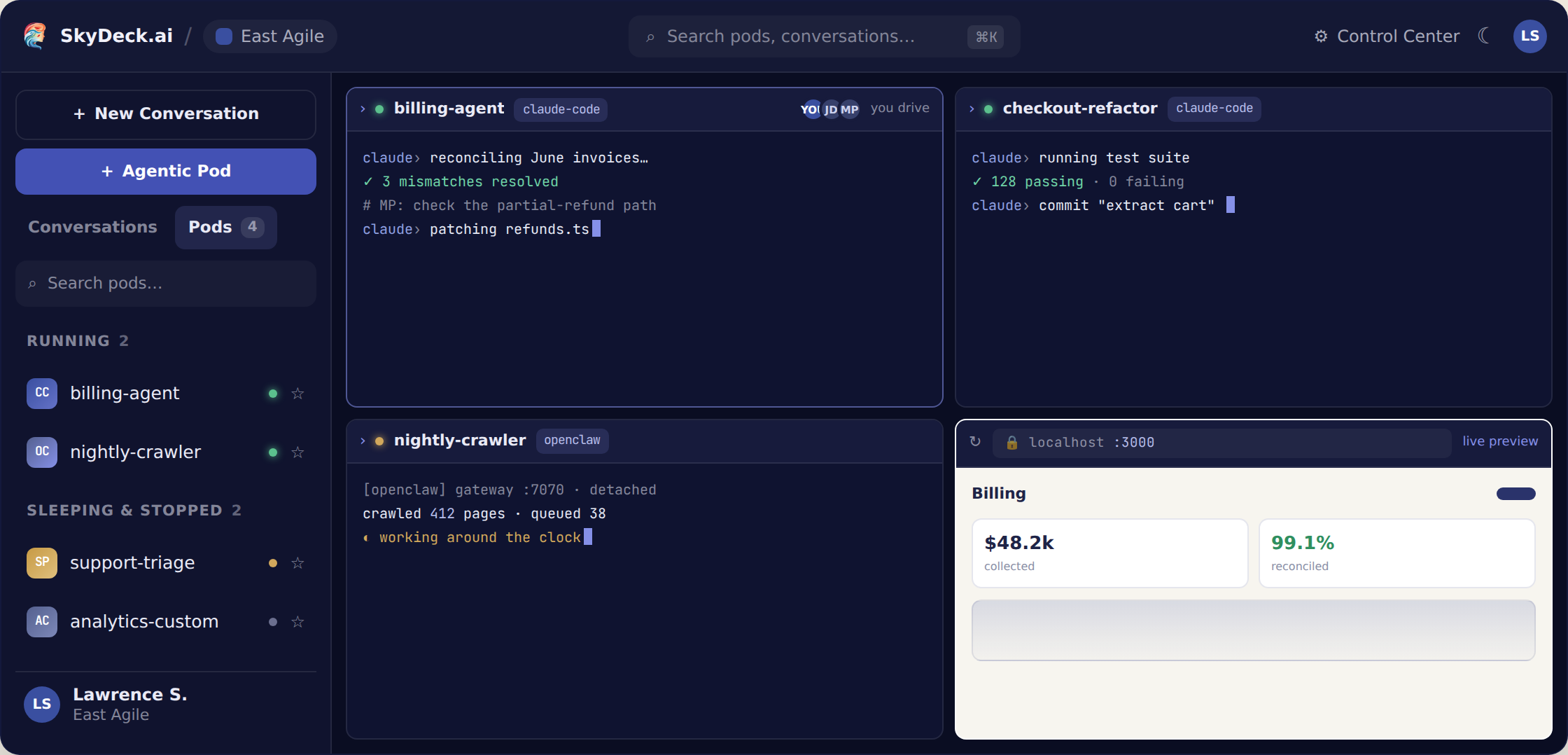1568x755 pixels.
Task: Click nightly-crawler green status dot in sidebar
Action: point(273,452)
